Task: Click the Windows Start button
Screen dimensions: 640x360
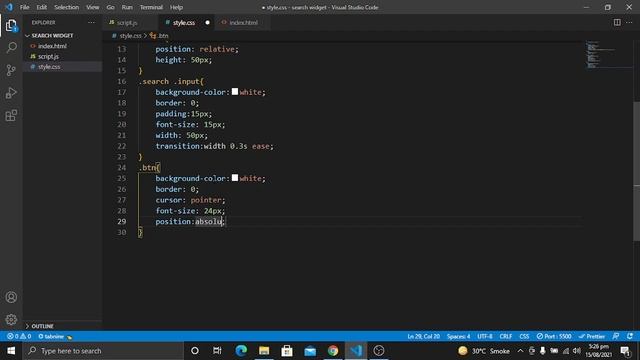Action: pyautogui.click(x=11, y=351)
